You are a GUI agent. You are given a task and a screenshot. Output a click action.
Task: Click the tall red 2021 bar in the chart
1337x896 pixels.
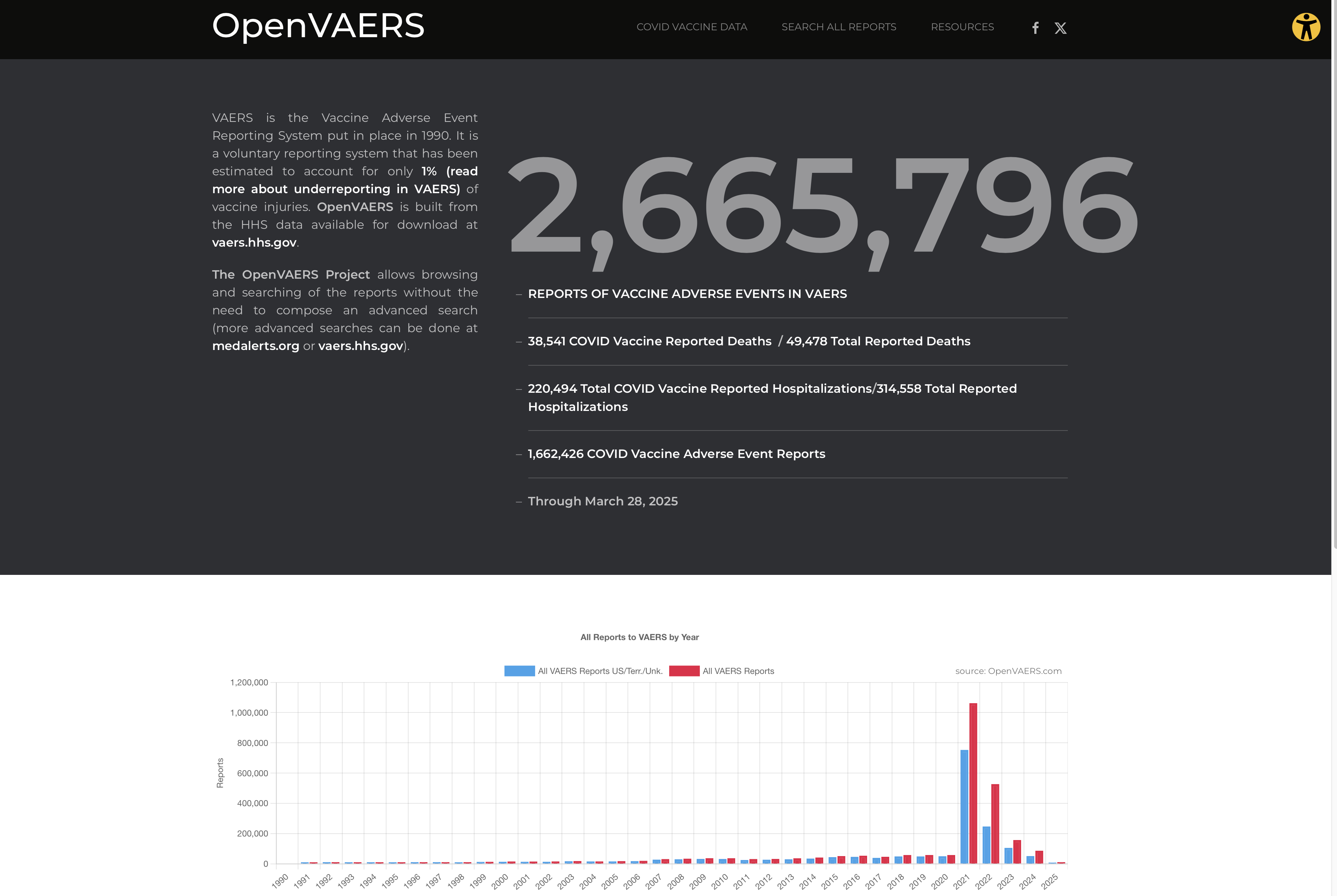tap(973, 783)
